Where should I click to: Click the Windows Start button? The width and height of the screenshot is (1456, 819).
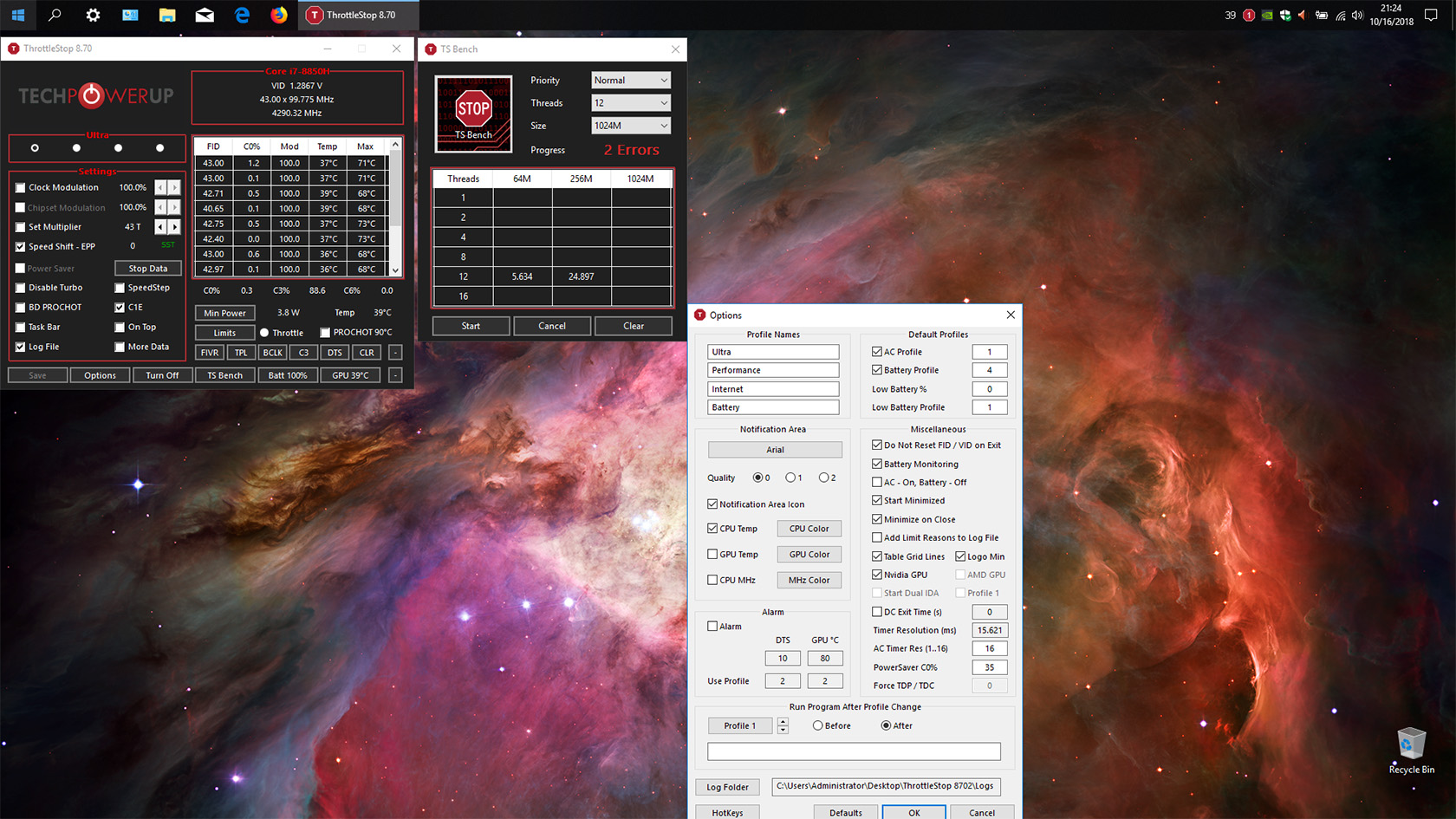pos(18,15)
